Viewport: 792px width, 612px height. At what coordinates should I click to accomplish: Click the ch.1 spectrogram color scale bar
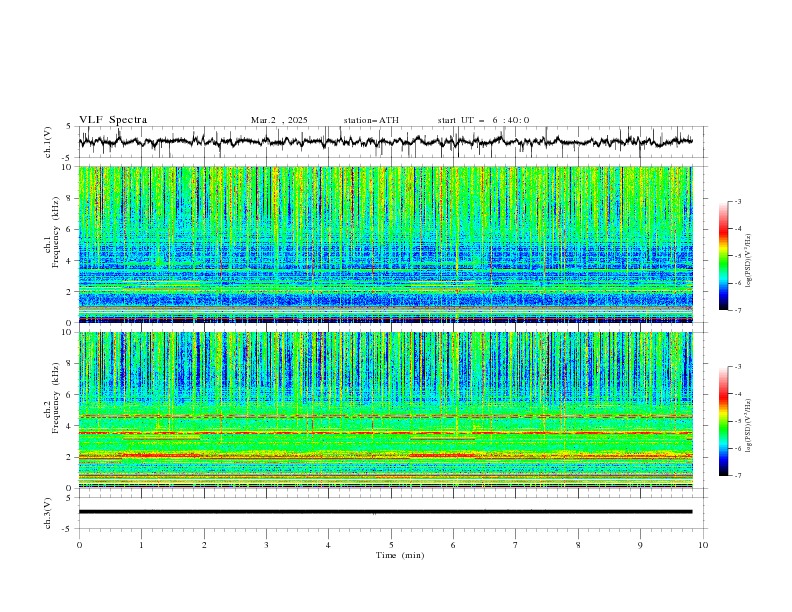point(724,256)
